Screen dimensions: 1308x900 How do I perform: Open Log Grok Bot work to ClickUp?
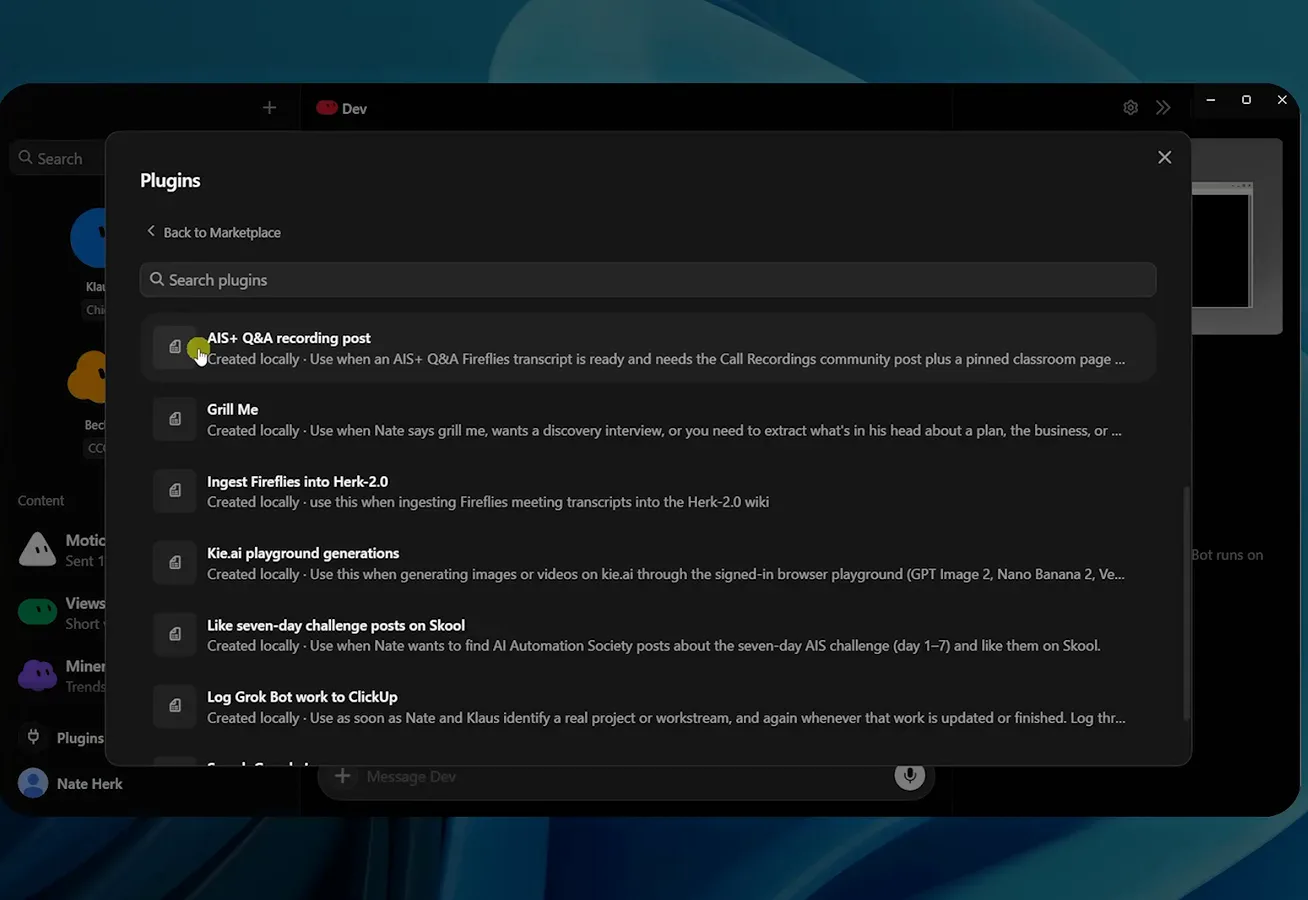648,707
